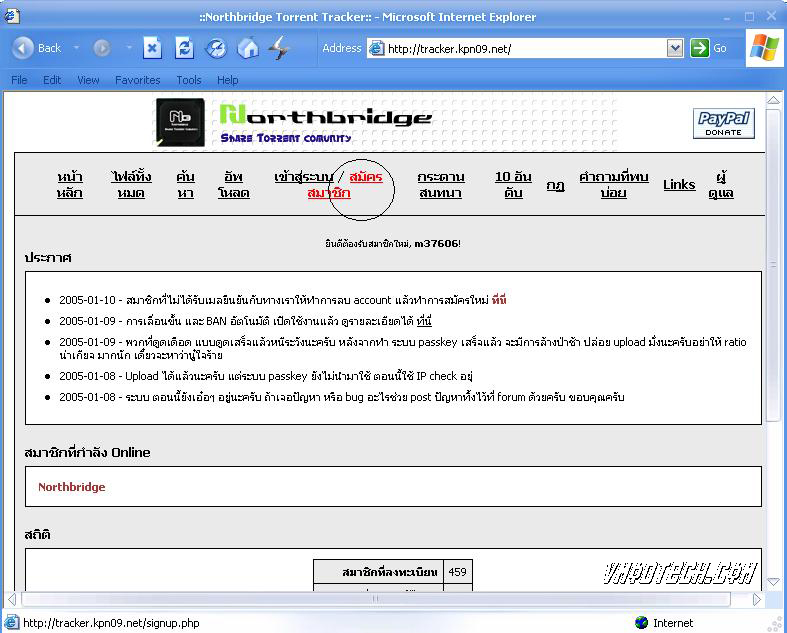
Task: Click the red ที่นี่ link in 2005-01-10 announcement
Action: [499, 300]
